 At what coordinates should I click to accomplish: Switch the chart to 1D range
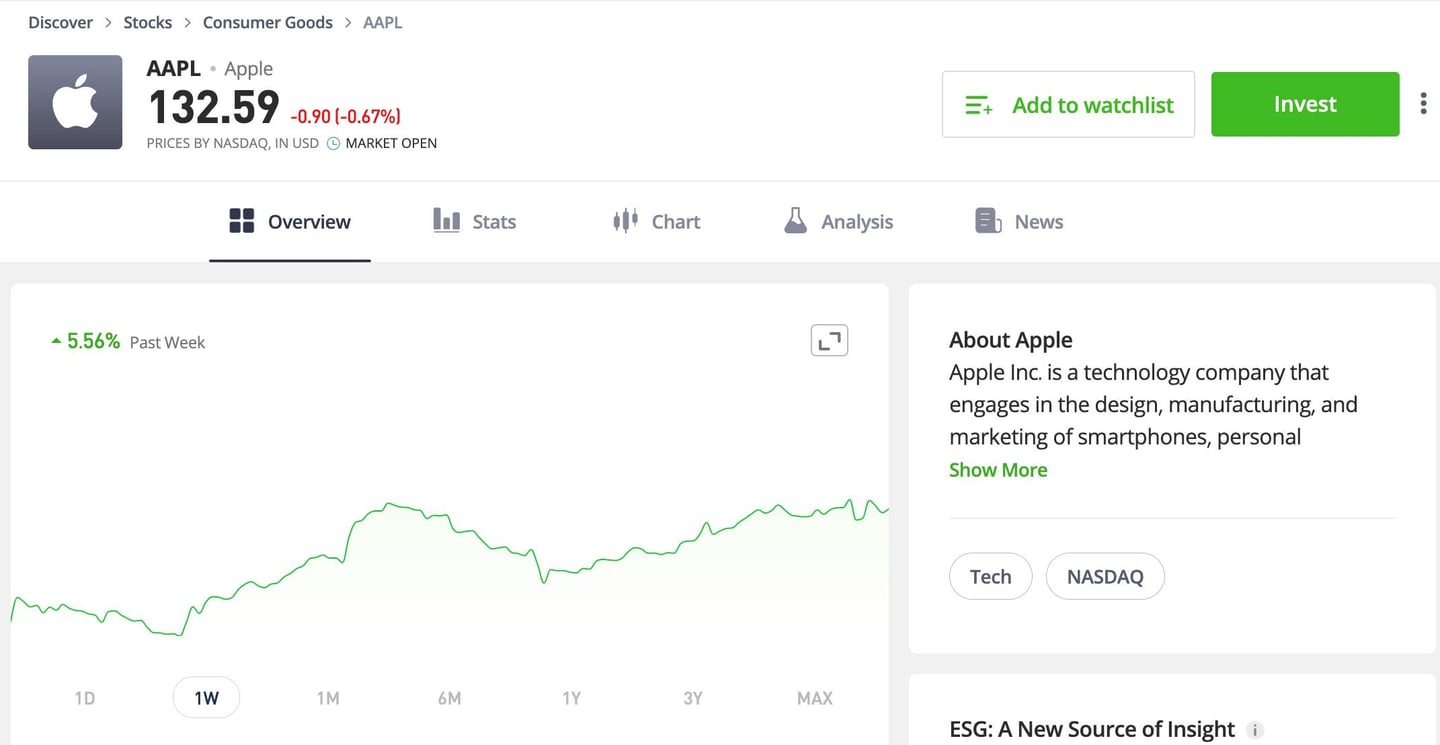84,697
